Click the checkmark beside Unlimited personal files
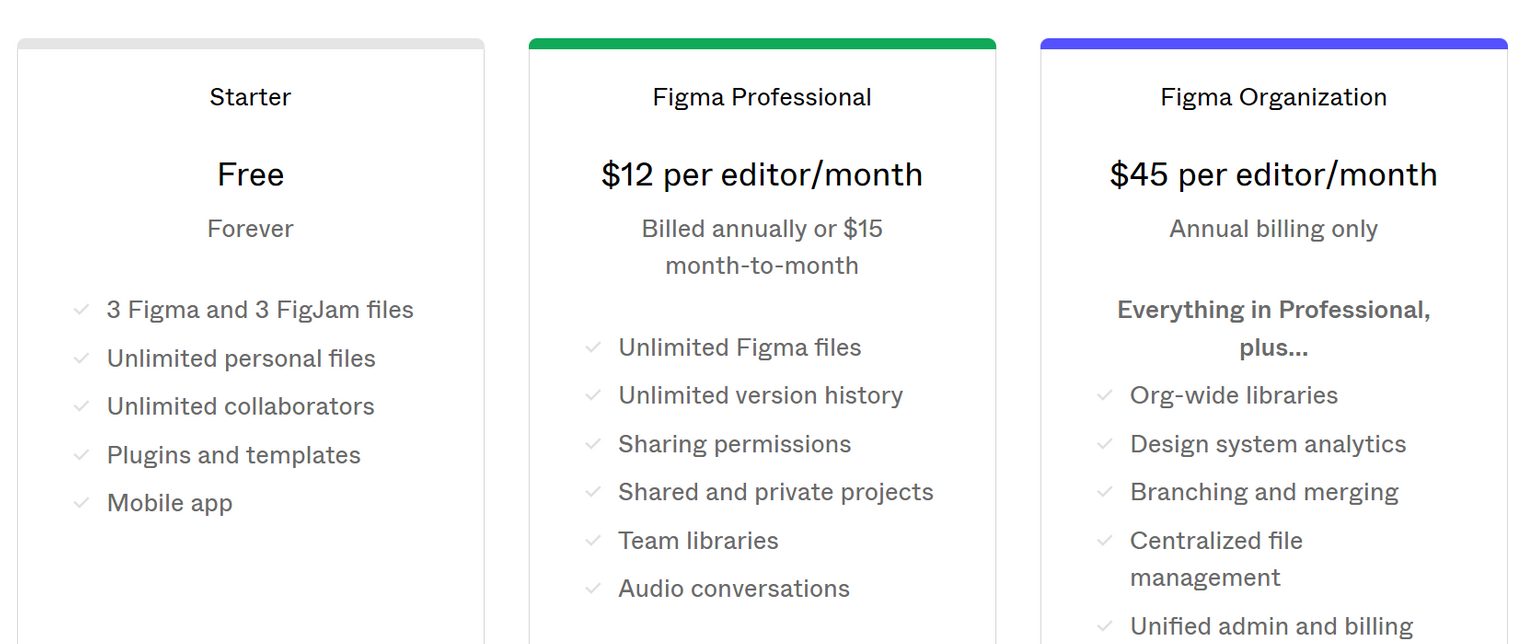This screenshot has width=1536, height=644. (x=82, y=359)
